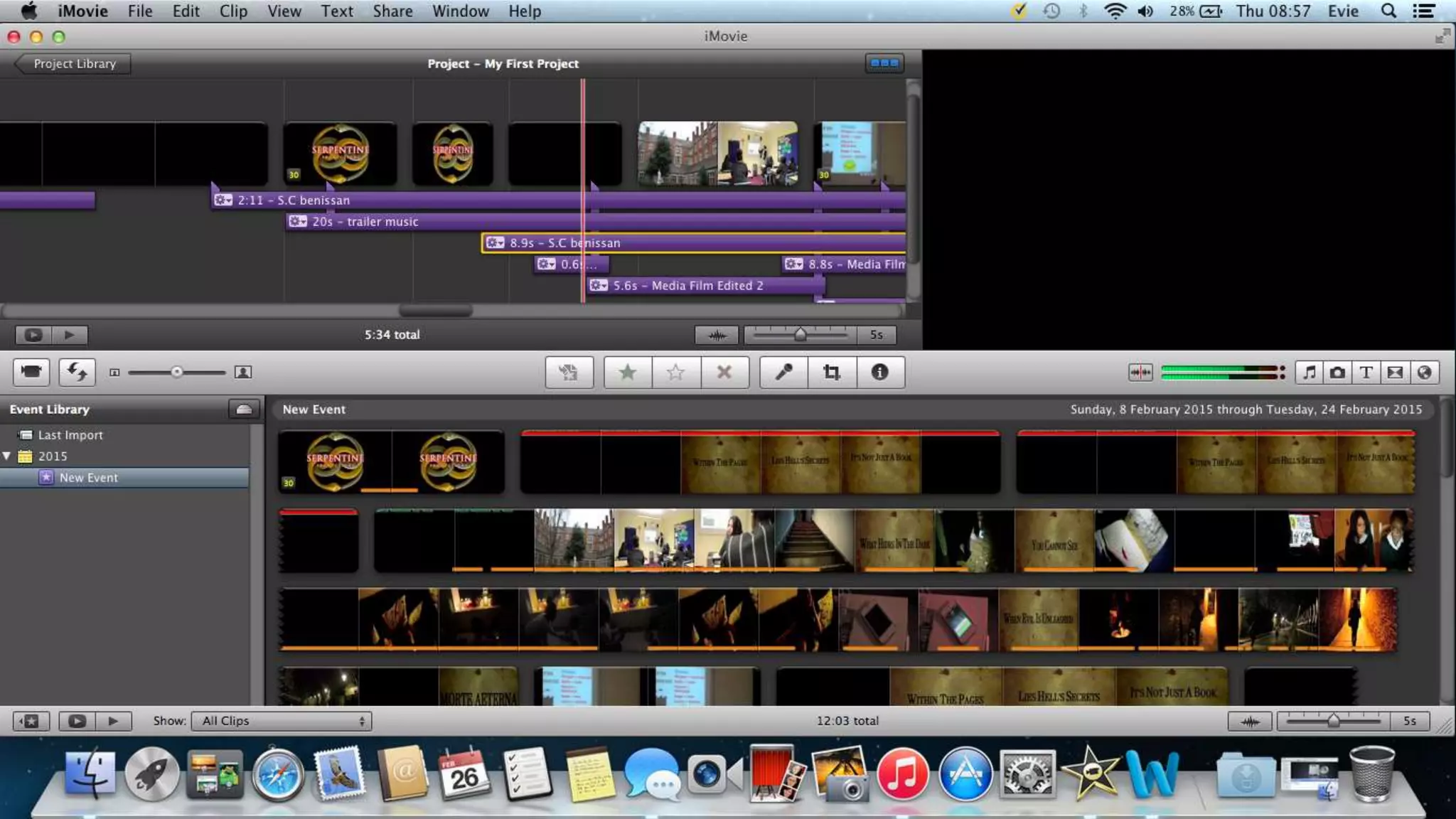
Task: Play selected events from beginning
Action: [x=113, y=721]
